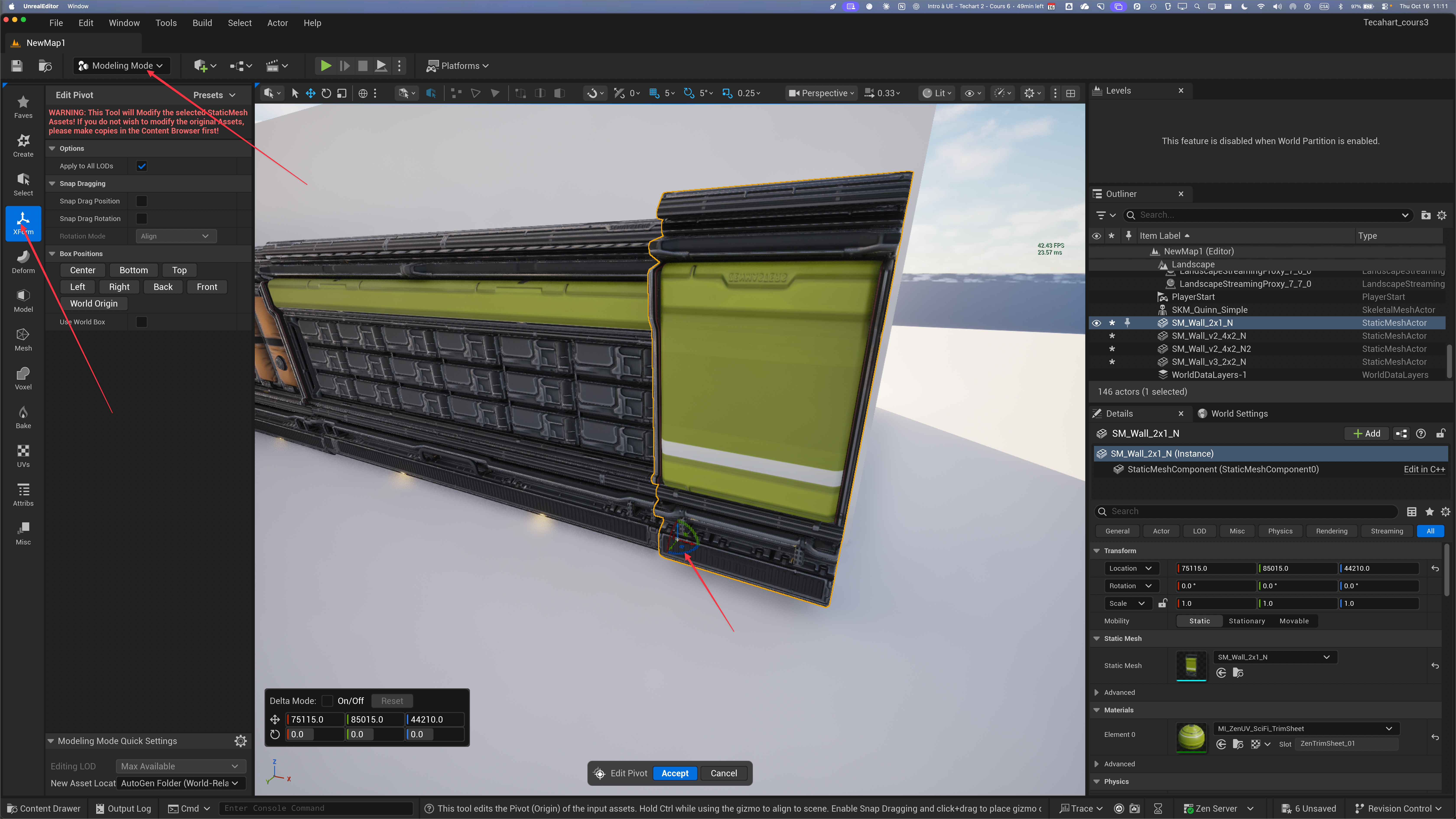The image size is (1456, 819).
Task: Open Modeling Mode Quick Settings gear
Action: pyautogui.click(x=241, y=741)
